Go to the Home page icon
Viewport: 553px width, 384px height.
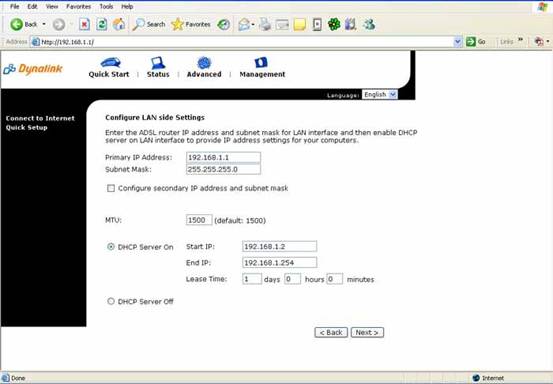[119, 24]
